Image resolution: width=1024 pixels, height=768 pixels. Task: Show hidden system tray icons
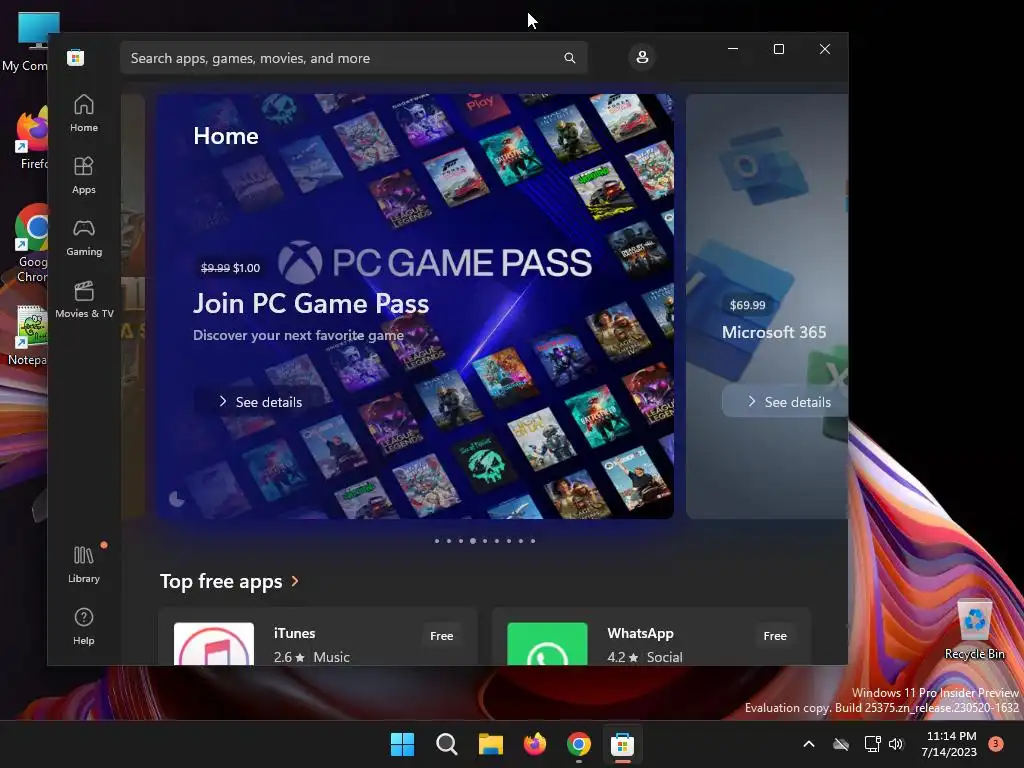tap(808, 744)
